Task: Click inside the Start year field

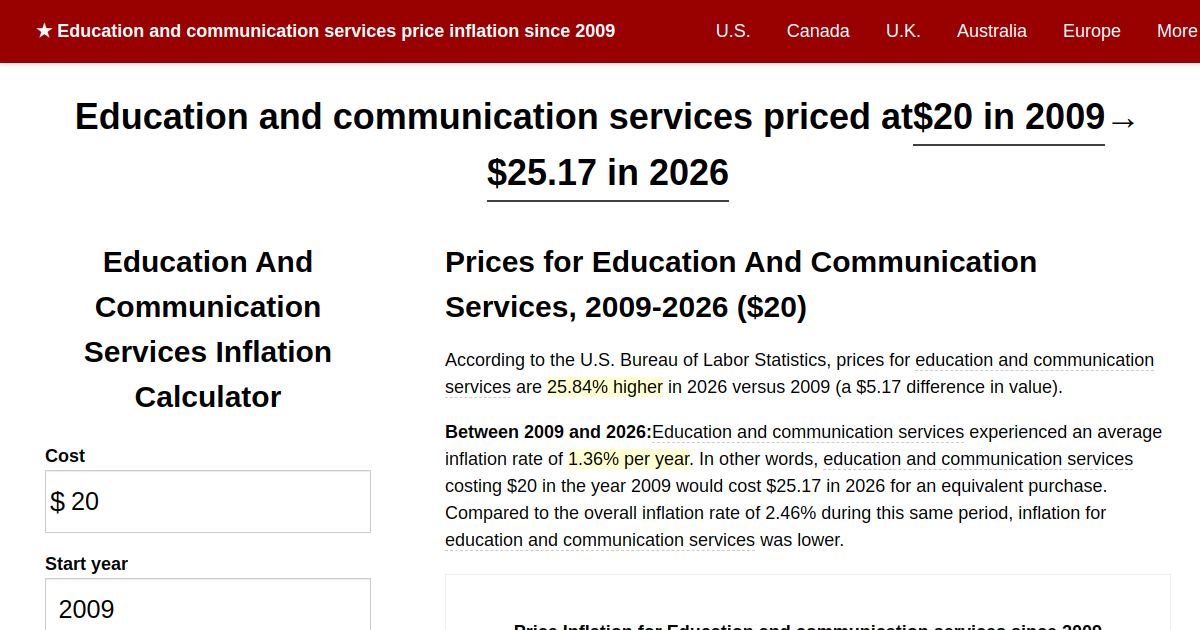Action: point(207,608)
